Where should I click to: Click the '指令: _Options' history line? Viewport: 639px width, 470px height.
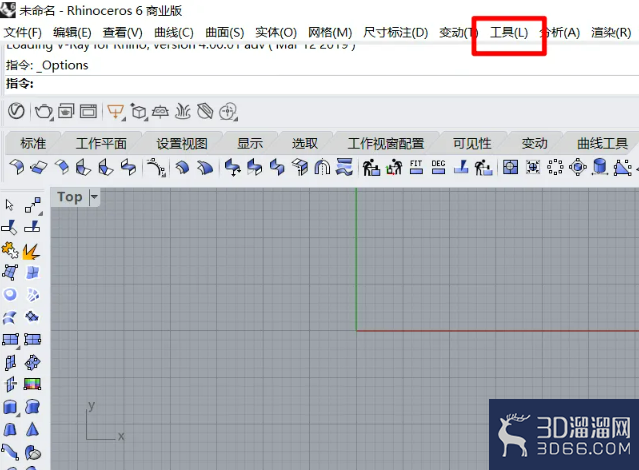[x=47, y=65]
